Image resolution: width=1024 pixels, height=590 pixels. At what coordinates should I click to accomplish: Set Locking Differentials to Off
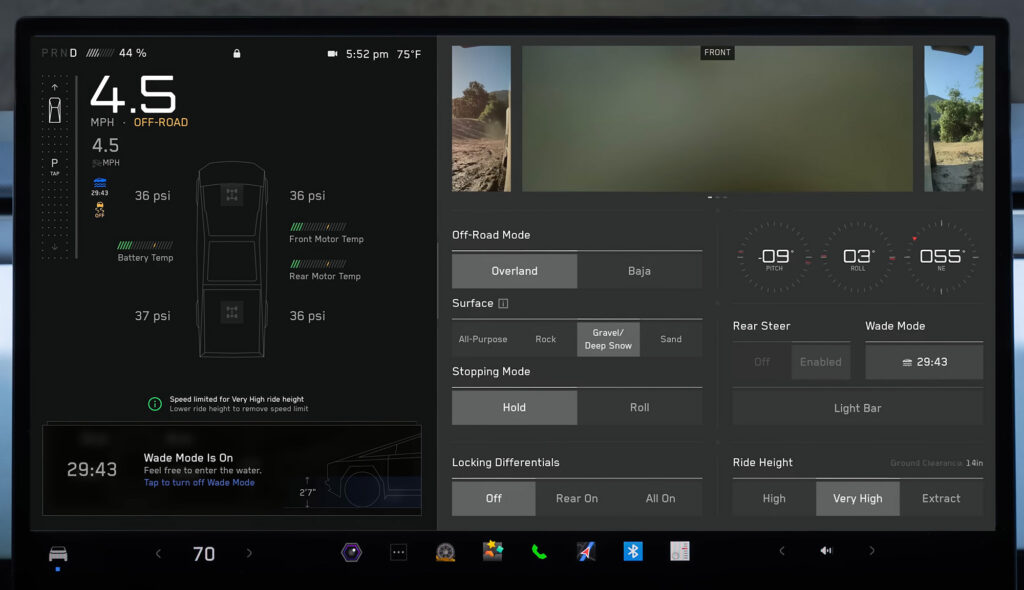[x=494, y=498]
